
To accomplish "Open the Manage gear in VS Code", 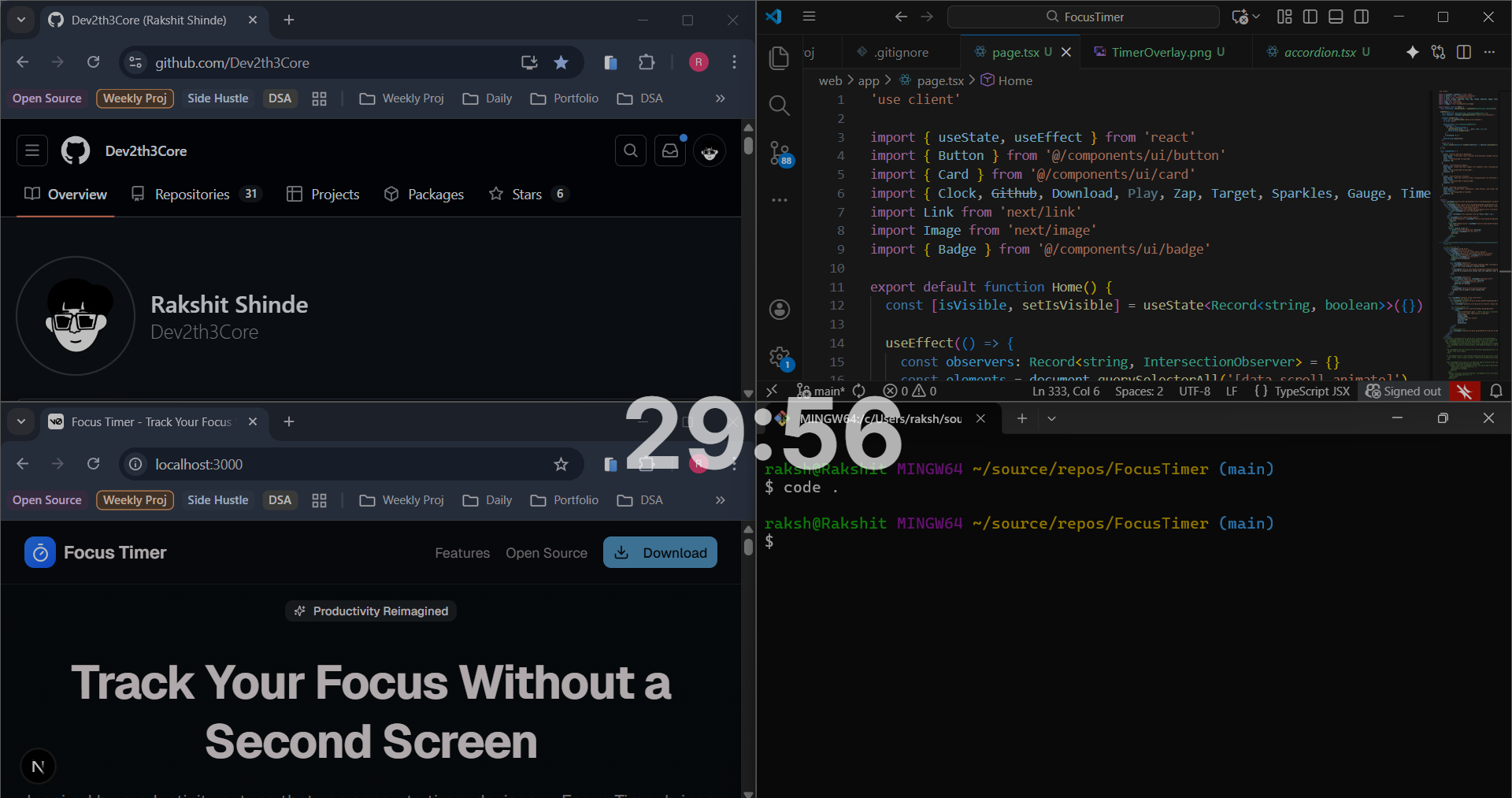I will click(779, 356).
